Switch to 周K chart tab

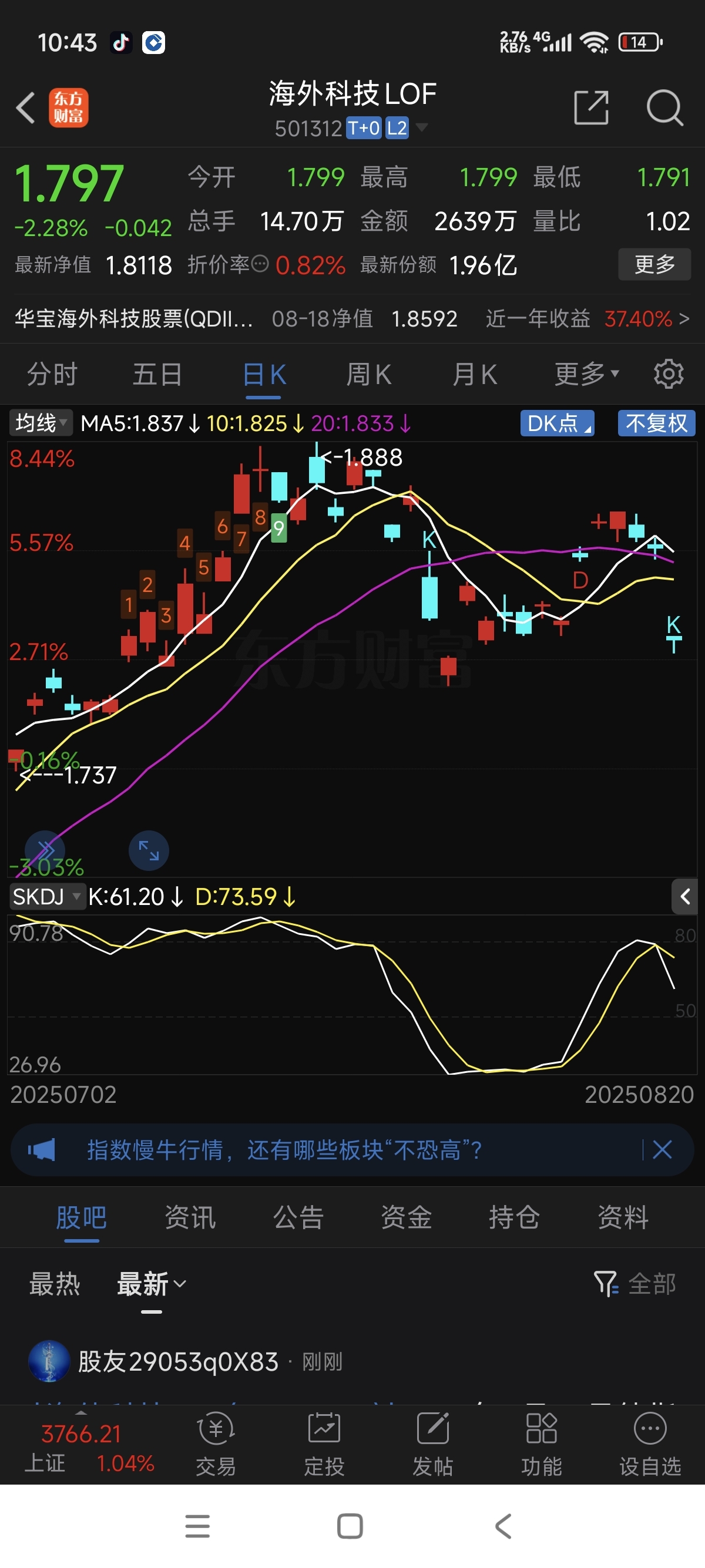coord(369,374)
